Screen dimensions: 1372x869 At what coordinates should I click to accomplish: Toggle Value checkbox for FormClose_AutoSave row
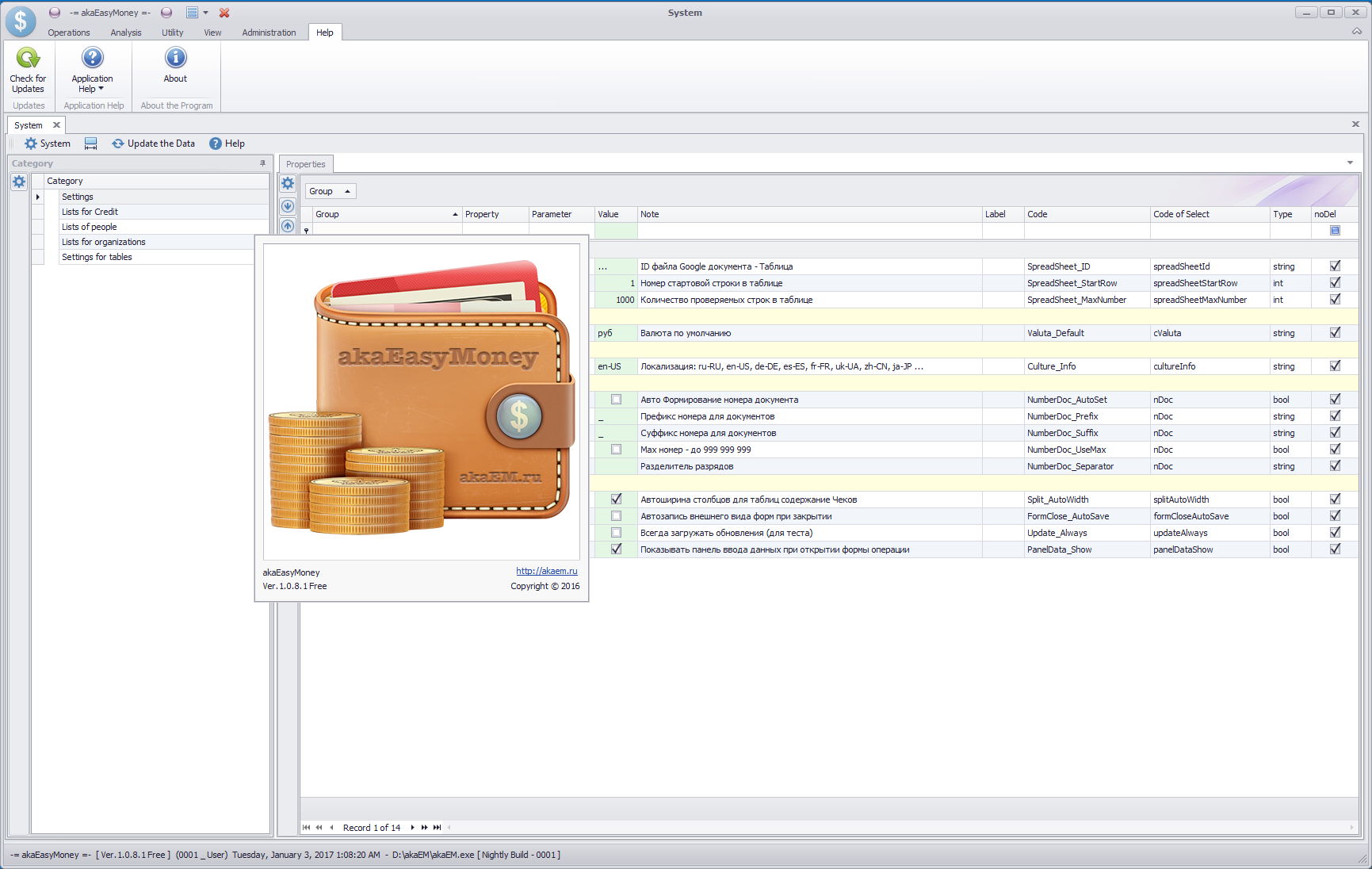(x=616, y=516)
